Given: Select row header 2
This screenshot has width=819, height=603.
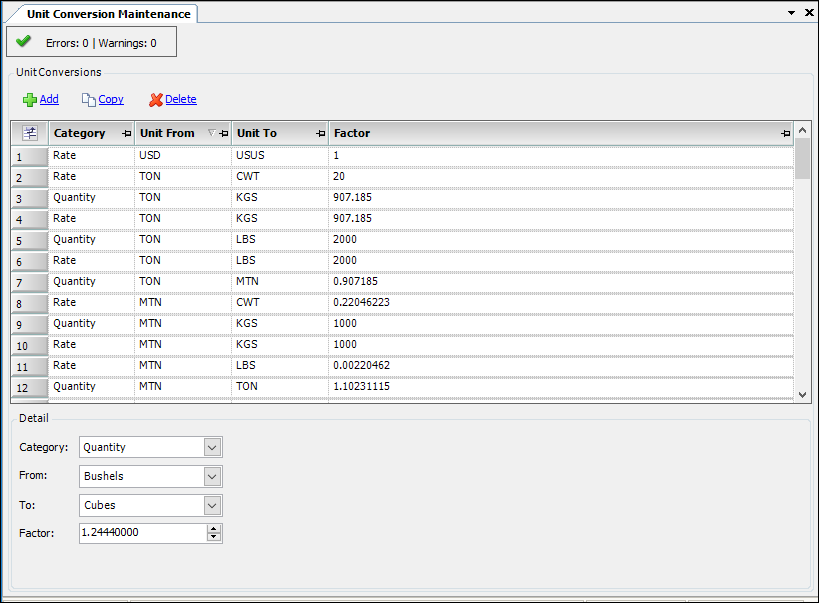Looking at the screenshot, I should point(29,178).
